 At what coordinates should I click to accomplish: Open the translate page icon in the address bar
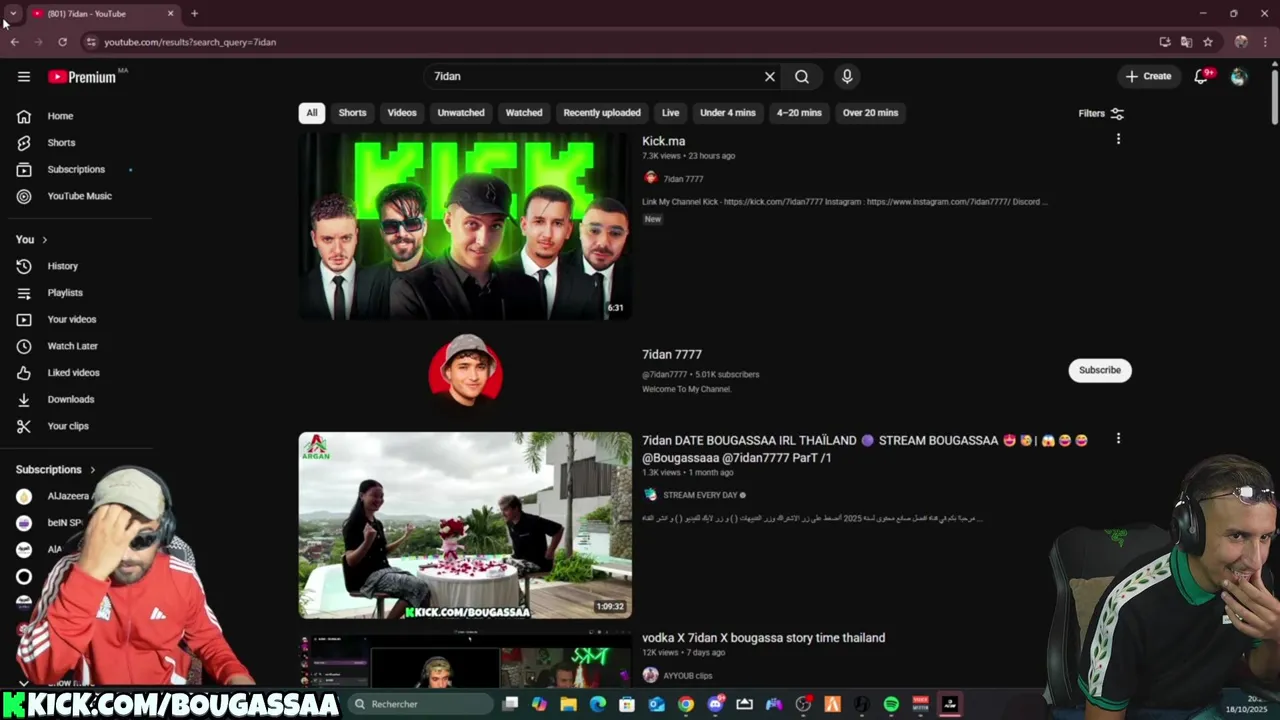[x=1186, y=42]
